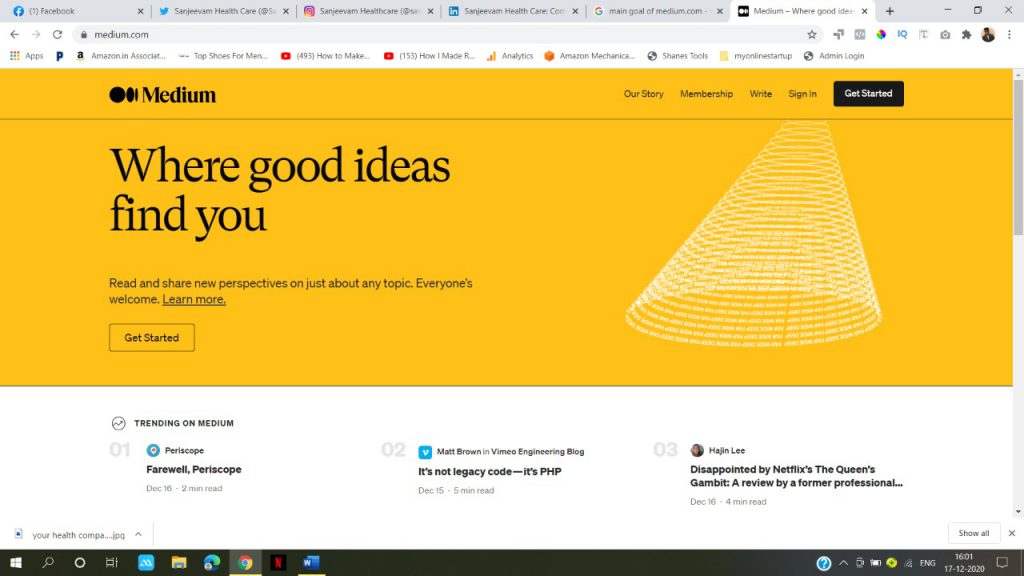The height and width of the screenshot is (576, 1024).
Task: Open the Chrome profile avatar
Action: (988, 35)
